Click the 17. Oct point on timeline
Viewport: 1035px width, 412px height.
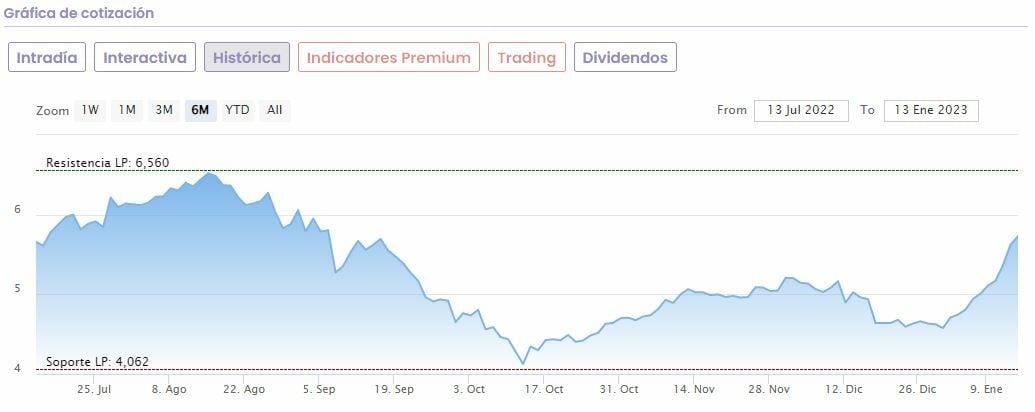(x=545, y=389)
